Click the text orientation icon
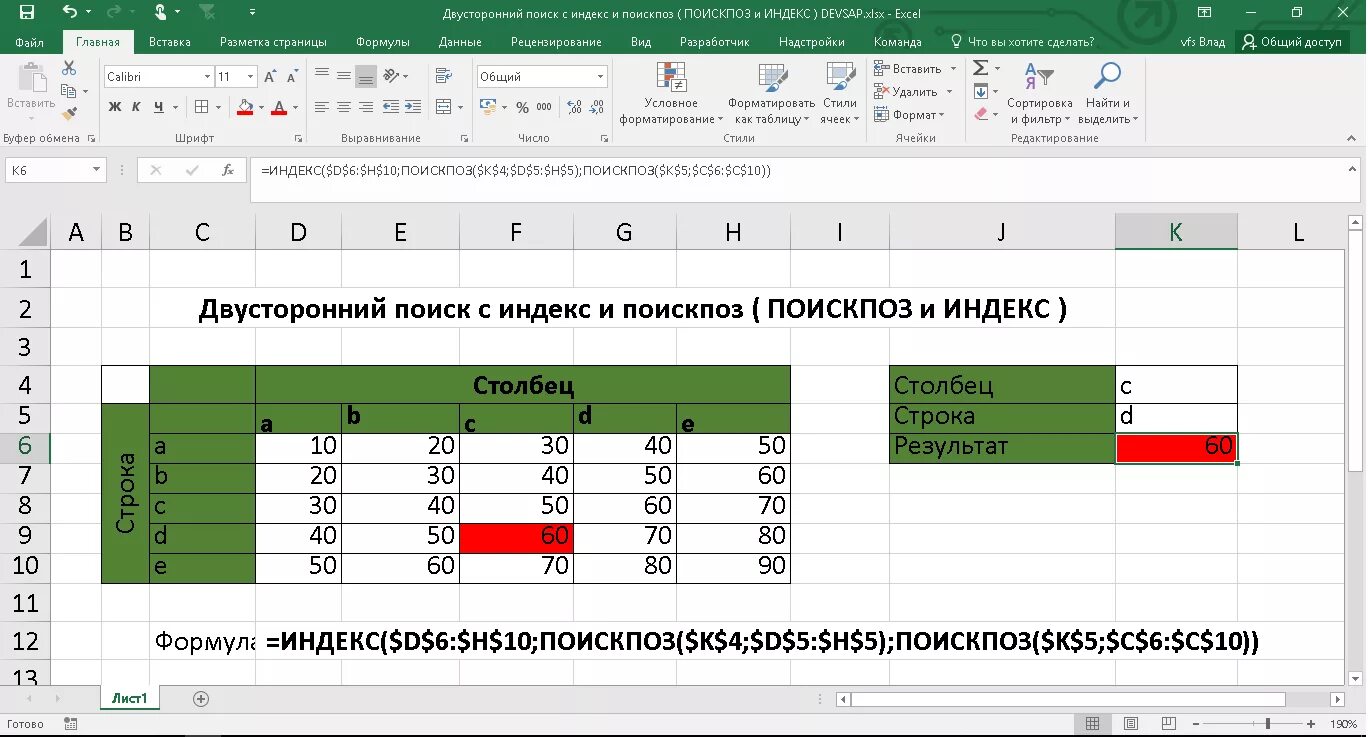This screenshot has width=1368, height=737. point(392,76)
